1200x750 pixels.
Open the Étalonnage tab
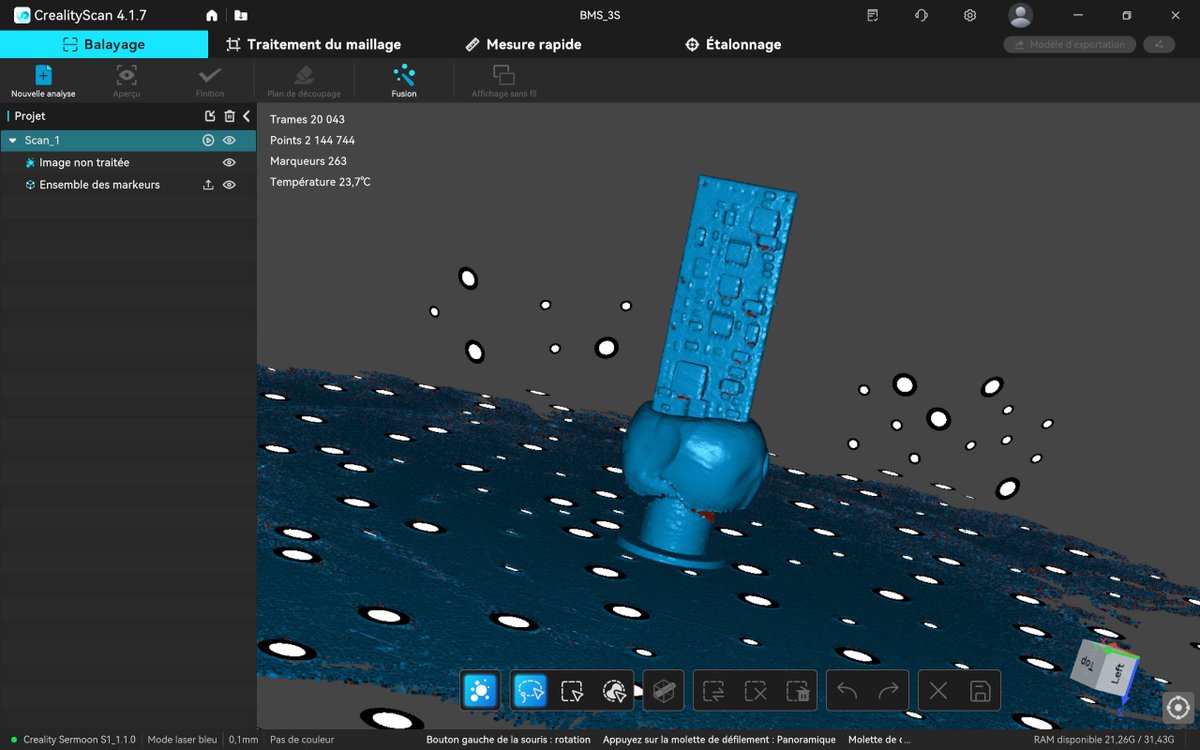733,44
